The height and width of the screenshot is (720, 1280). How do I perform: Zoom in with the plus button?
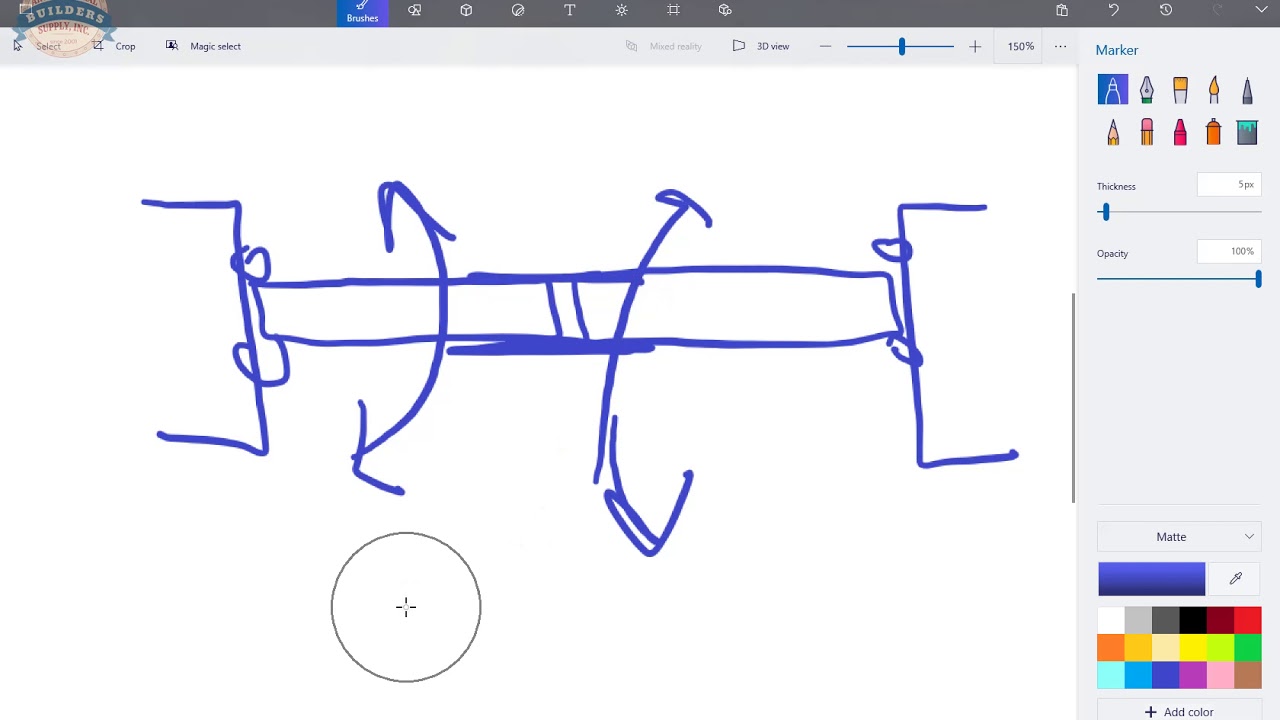pos(975,46)
